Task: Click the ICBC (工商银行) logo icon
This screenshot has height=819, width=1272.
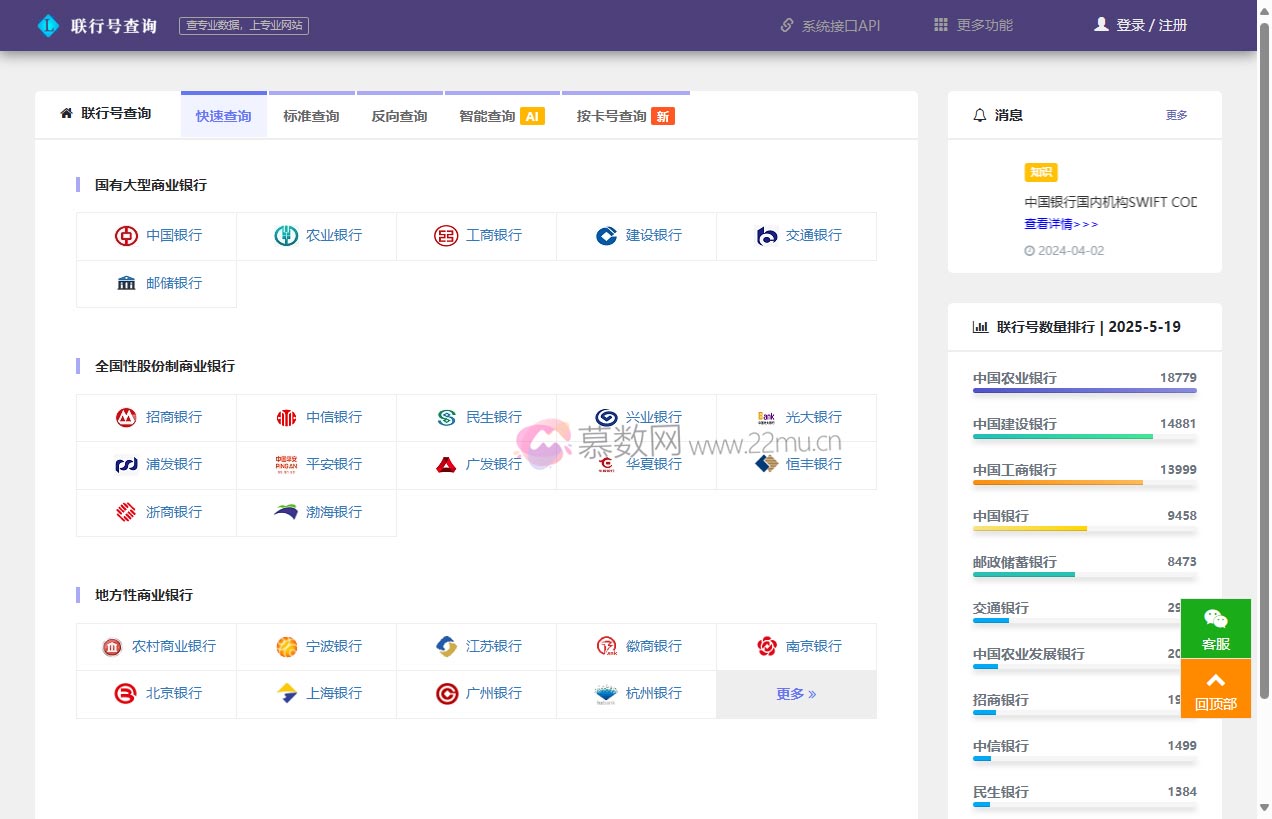Action: (446, 236)
